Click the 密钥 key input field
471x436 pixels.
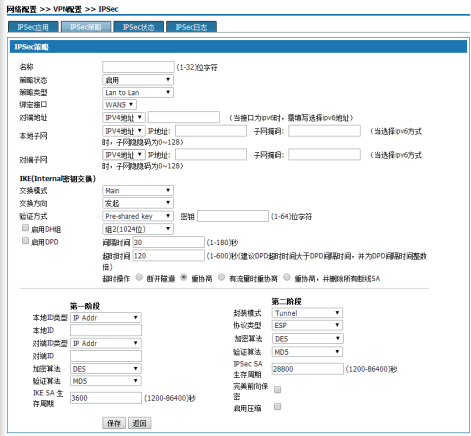233,216
